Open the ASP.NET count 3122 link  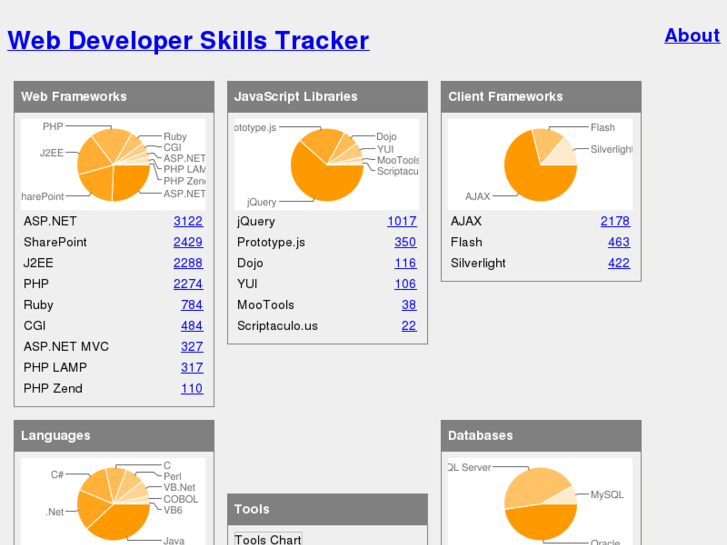coord(188,221)
